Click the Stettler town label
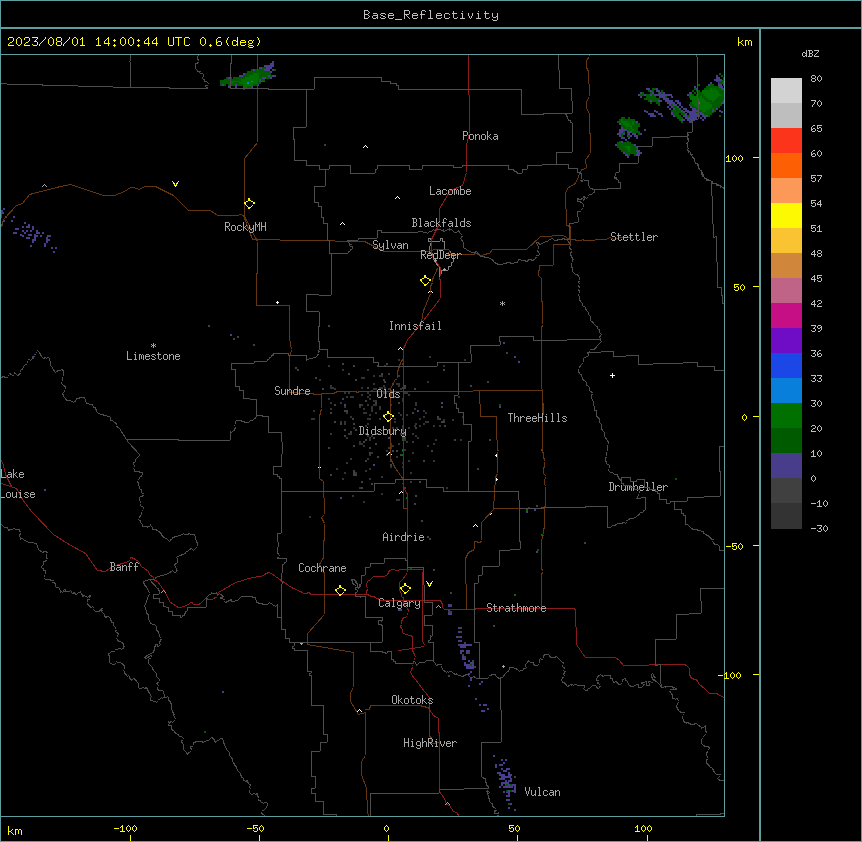Screen dimensions: 862x842 pos(633,237)
